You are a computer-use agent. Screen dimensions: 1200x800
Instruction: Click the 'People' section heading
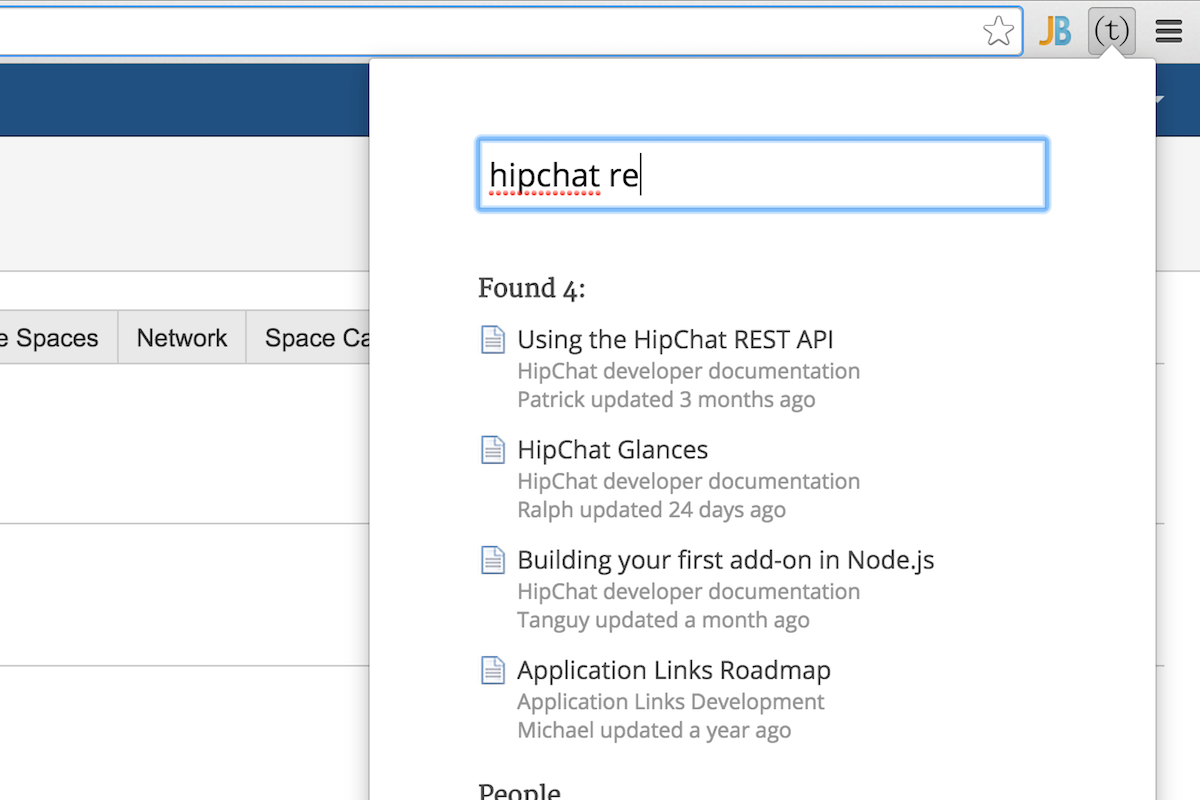(519, 792)
